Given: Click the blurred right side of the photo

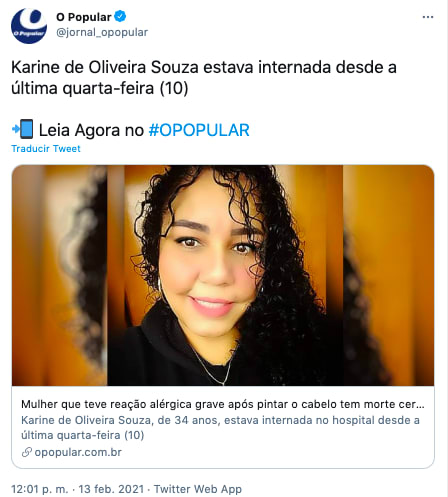Looking at the screenshot, I should (388, 275).
